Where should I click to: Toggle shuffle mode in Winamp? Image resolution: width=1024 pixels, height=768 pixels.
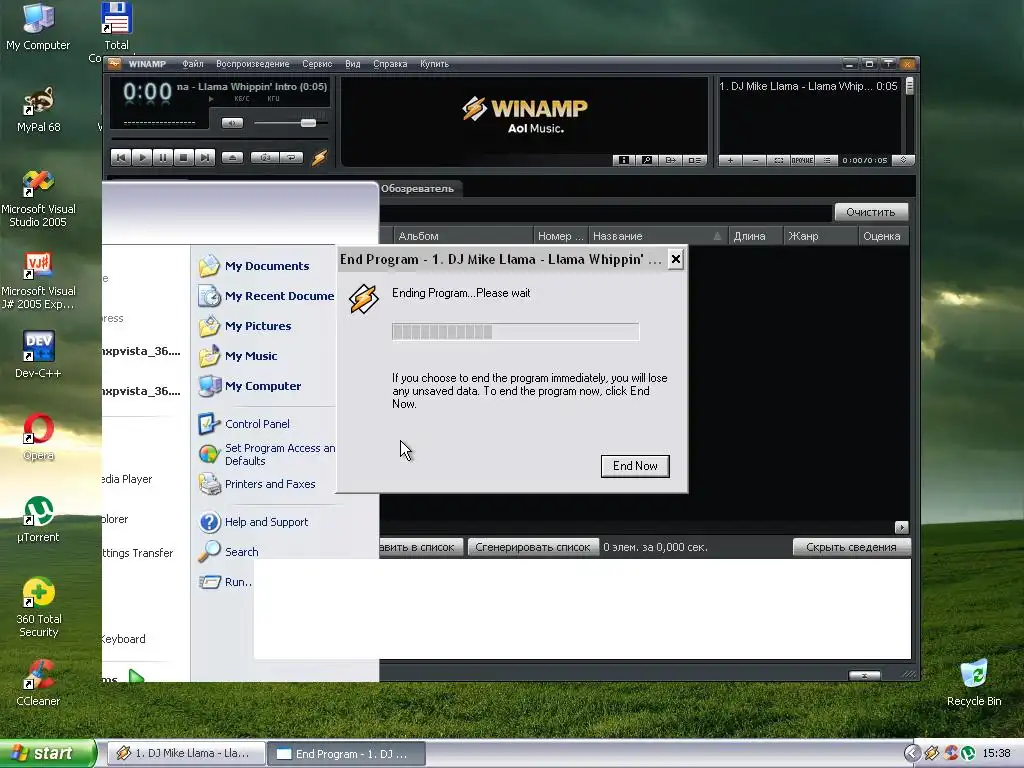click(264, 157)
